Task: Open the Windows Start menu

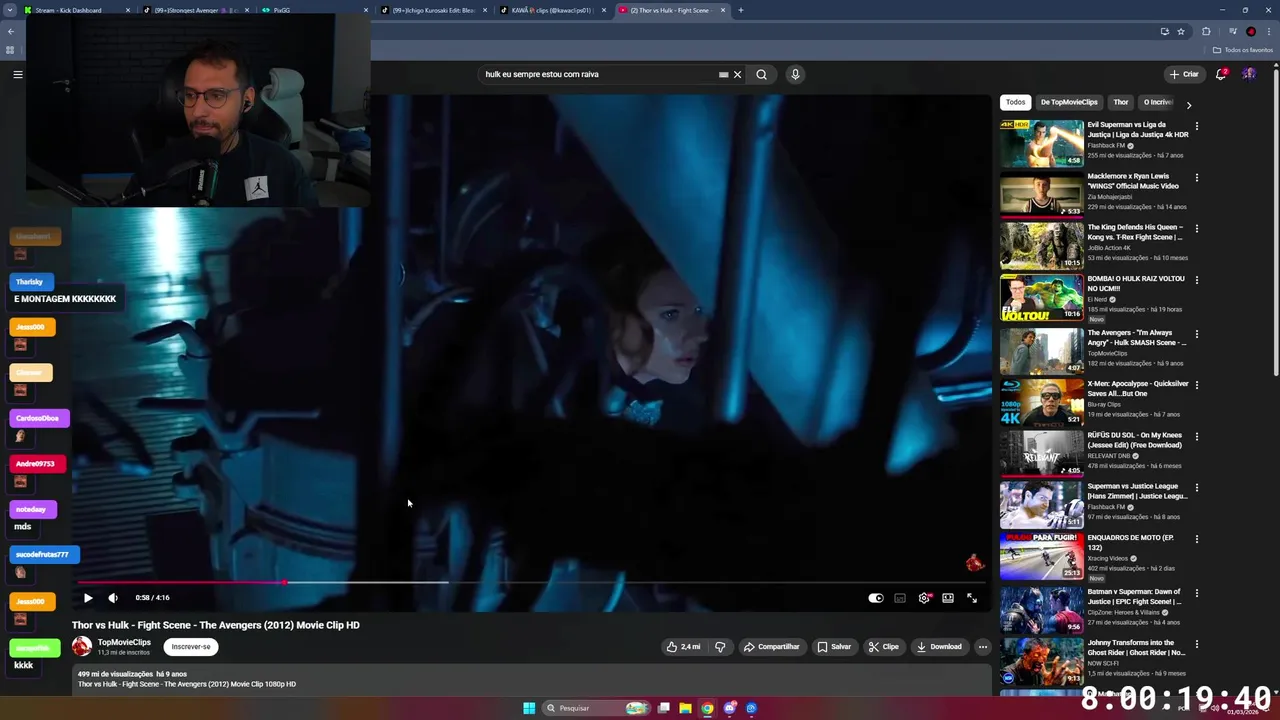Action: click(529, 708)
